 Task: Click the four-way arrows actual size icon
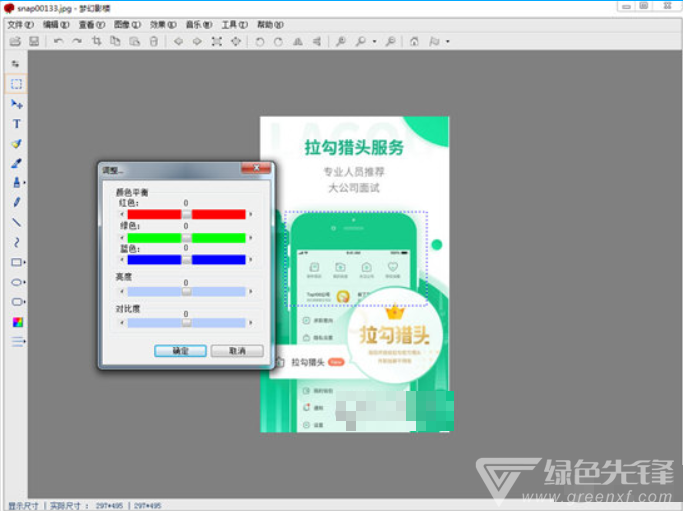point(236,41)
